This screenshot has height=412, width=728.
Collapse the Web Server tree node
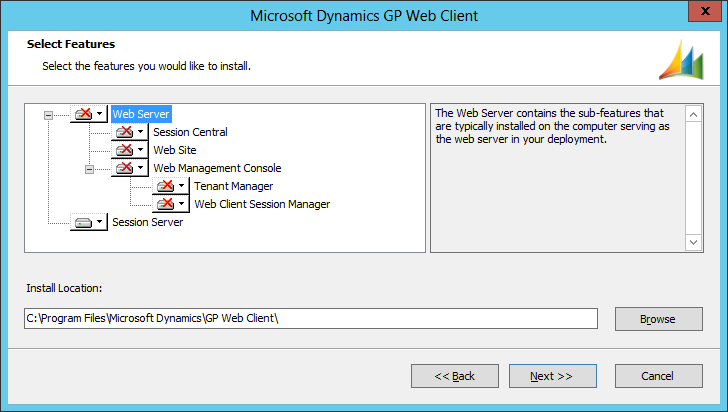tap(48, 114)
